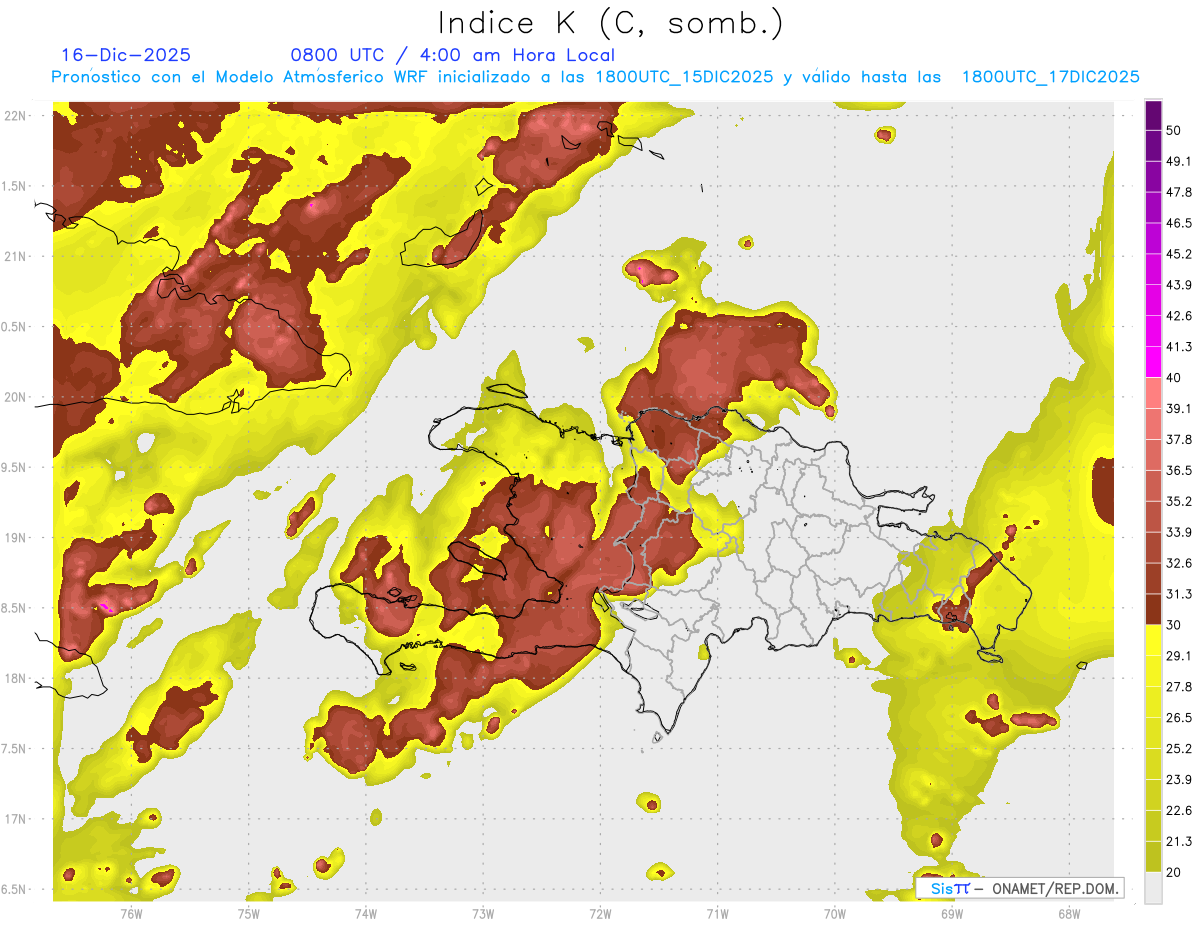Click the '71W' longitude axis label

pyautogui.click(x=717, y=914)
